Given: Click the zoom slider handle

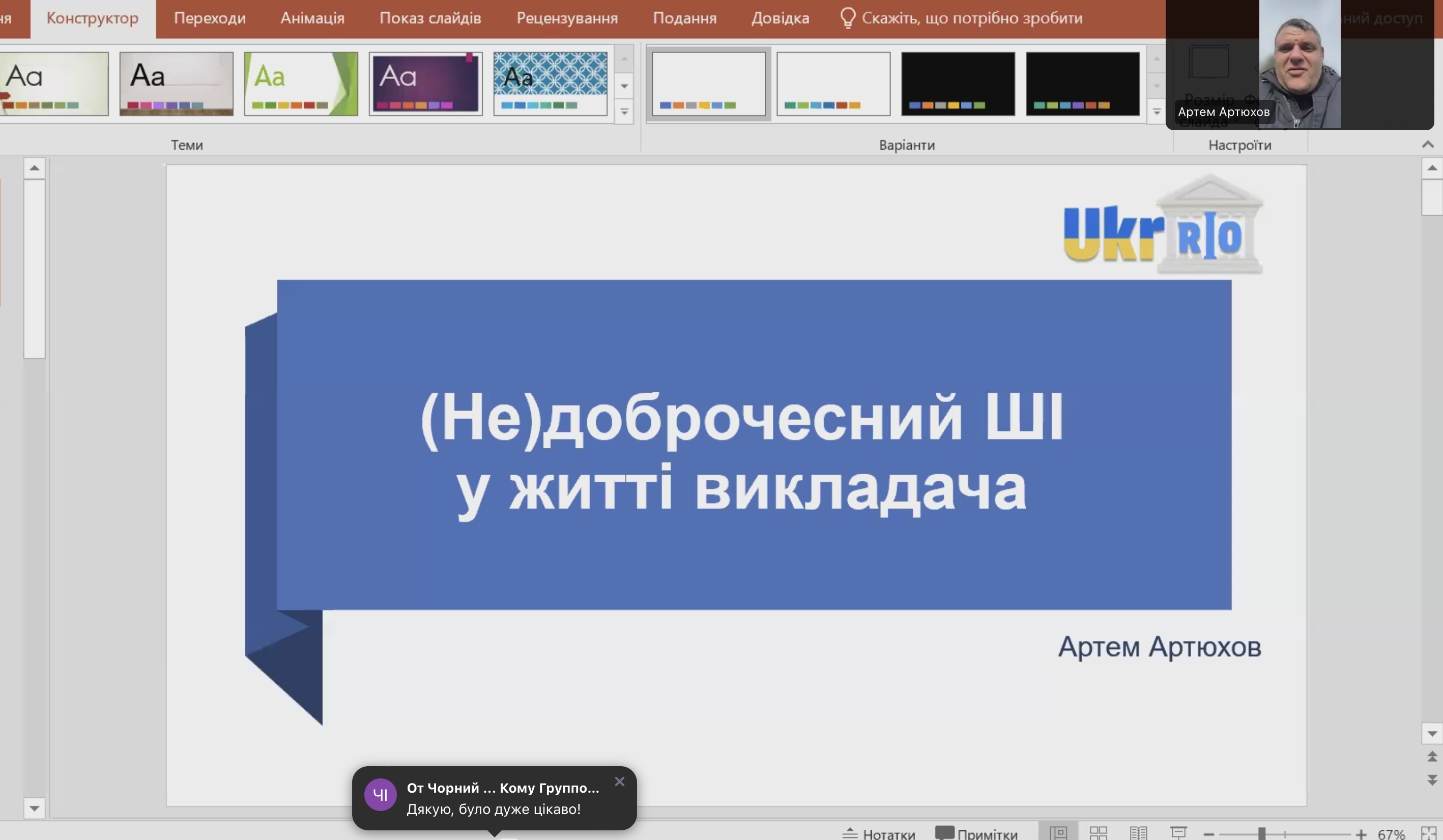Looking at the screenshot, I should 1261,834.
